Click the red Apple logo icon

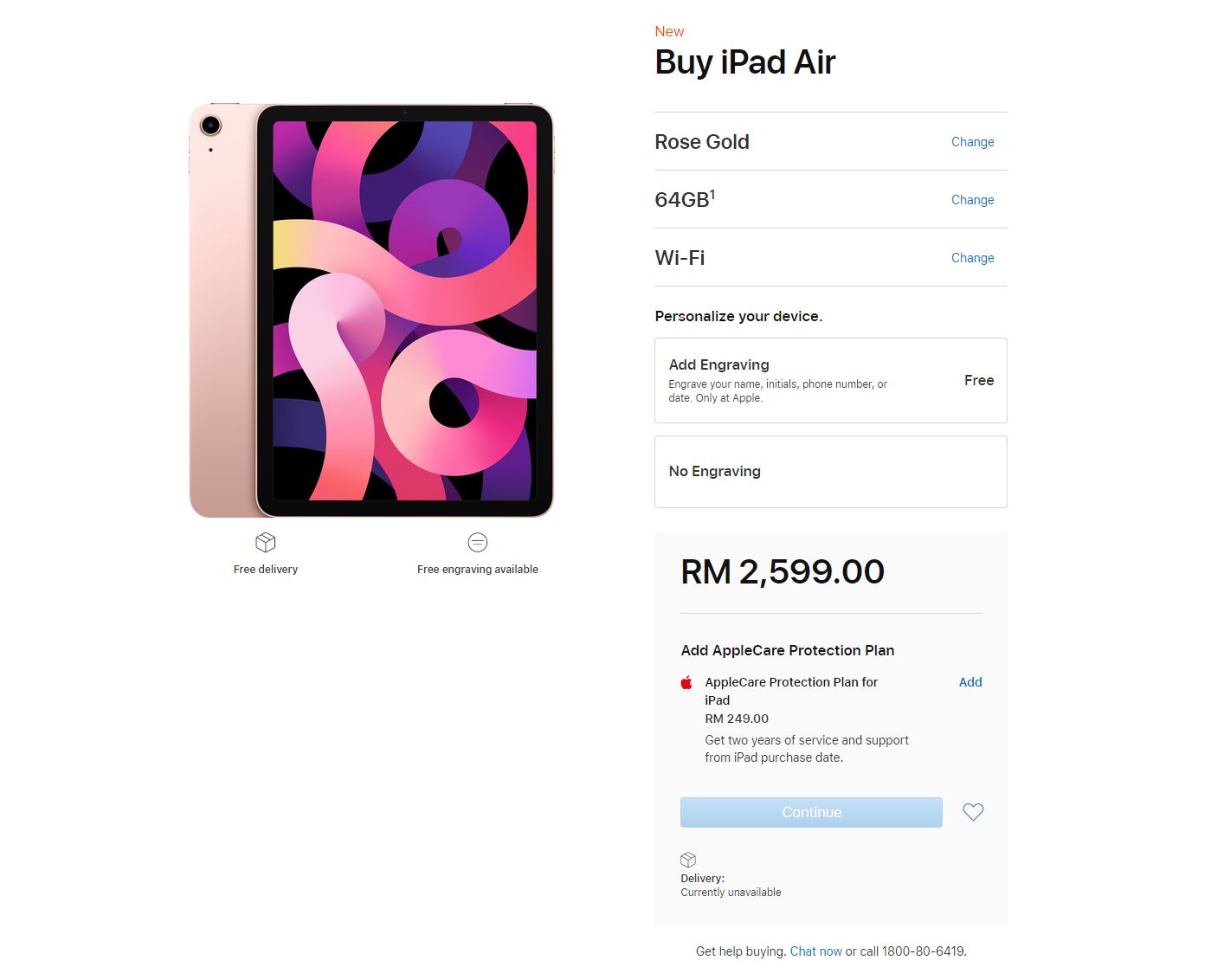tap(686, 682)
